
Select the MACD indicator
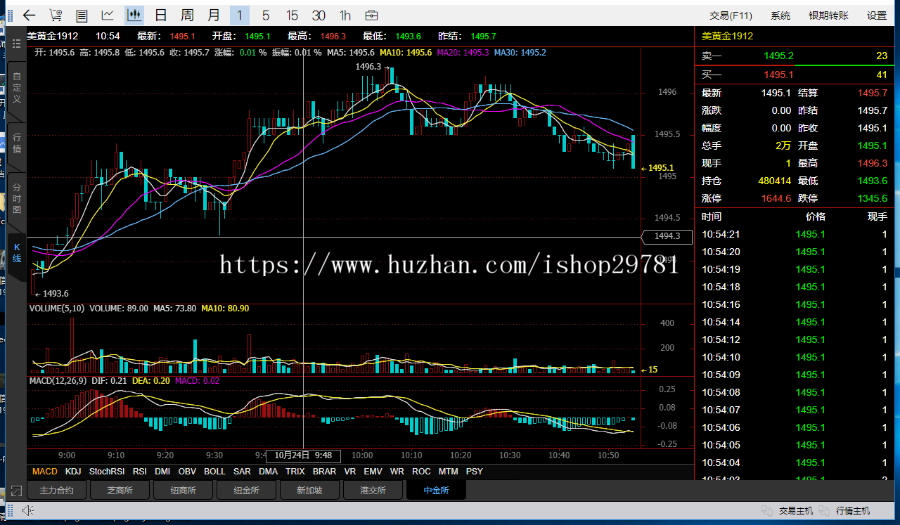click(x=45, y=472)
